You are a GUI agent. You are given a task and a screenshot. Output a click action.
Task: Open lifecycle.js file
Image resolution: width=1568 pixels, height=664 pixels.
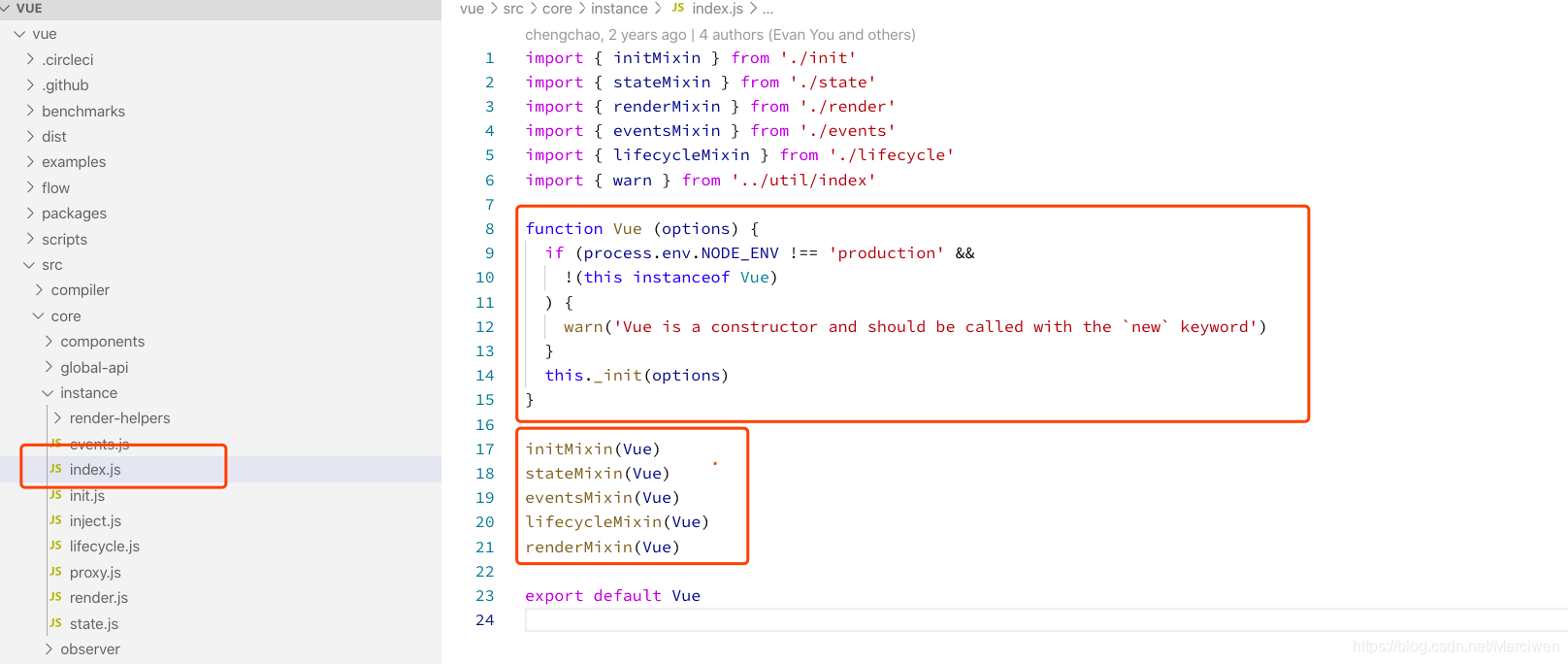pyautogui.click(x=105, y=547)
